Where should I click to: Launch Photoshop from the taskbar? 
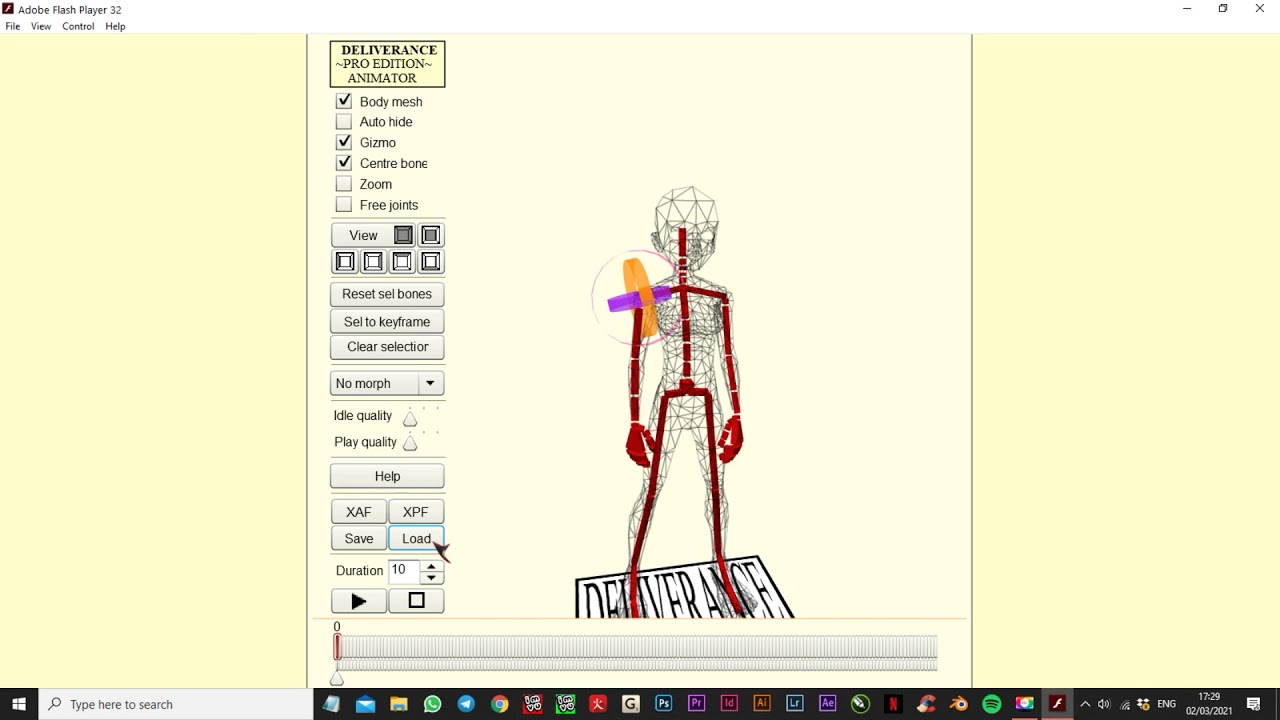pos(663,704)
